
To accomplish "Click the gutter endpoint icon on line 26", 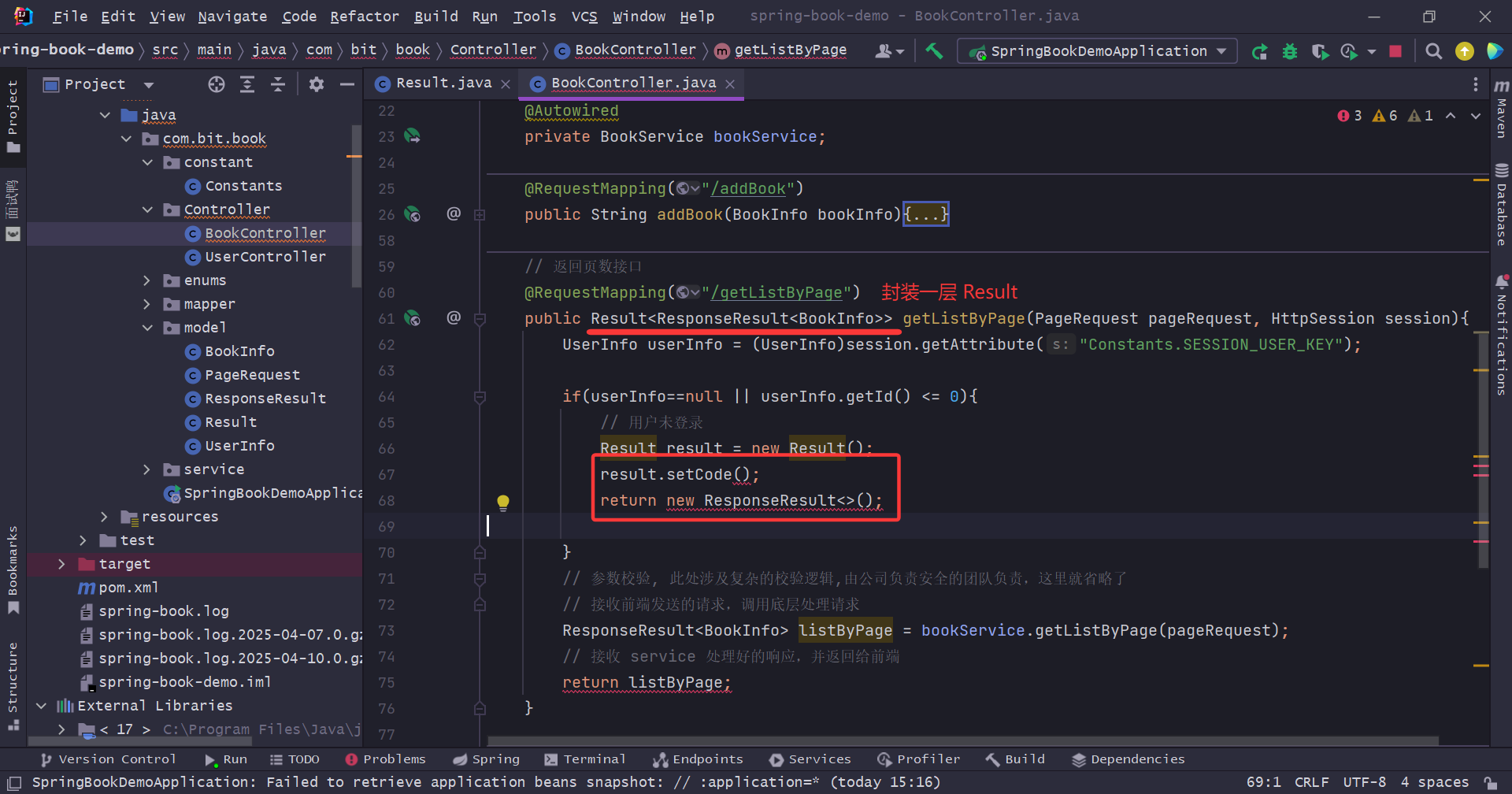I will [x=412, y=214].
